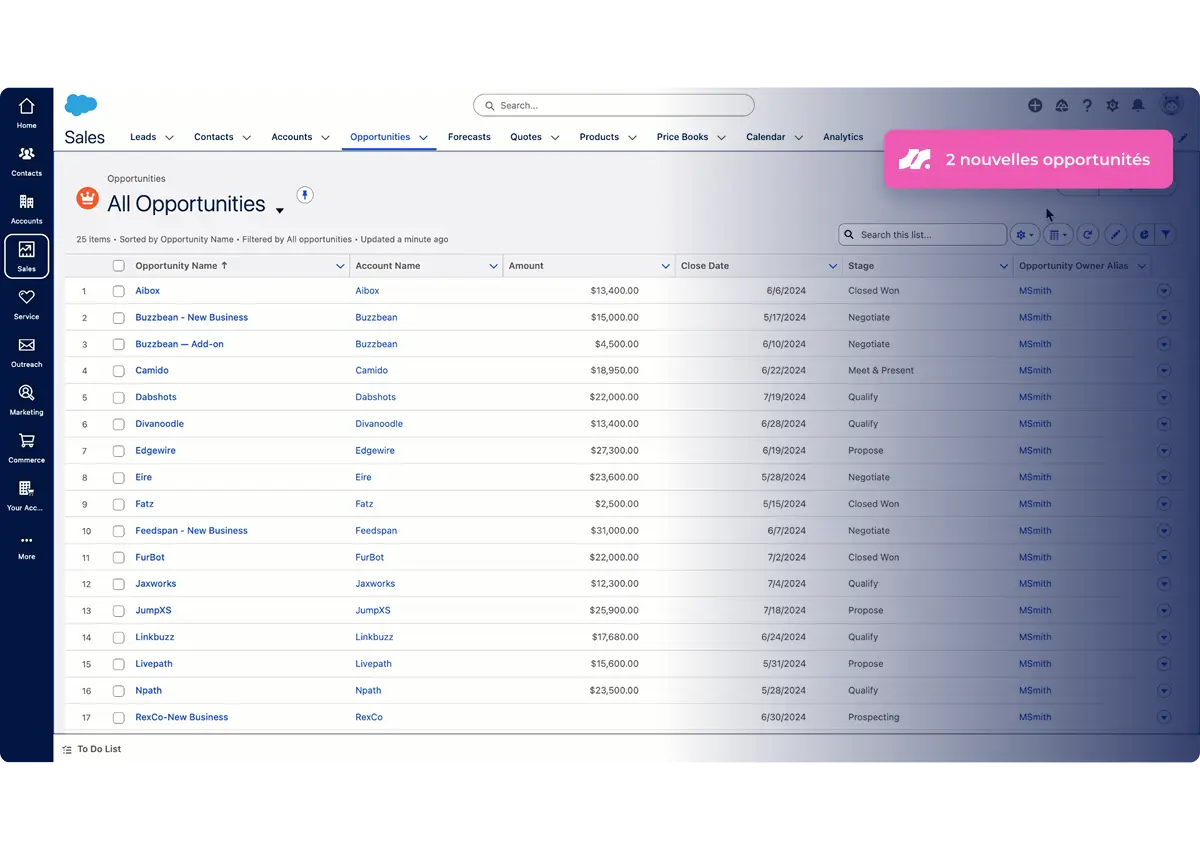Pin the All Opportunities list view
This screenshot has width=1200, height=850.
click(x=305, y=194)
